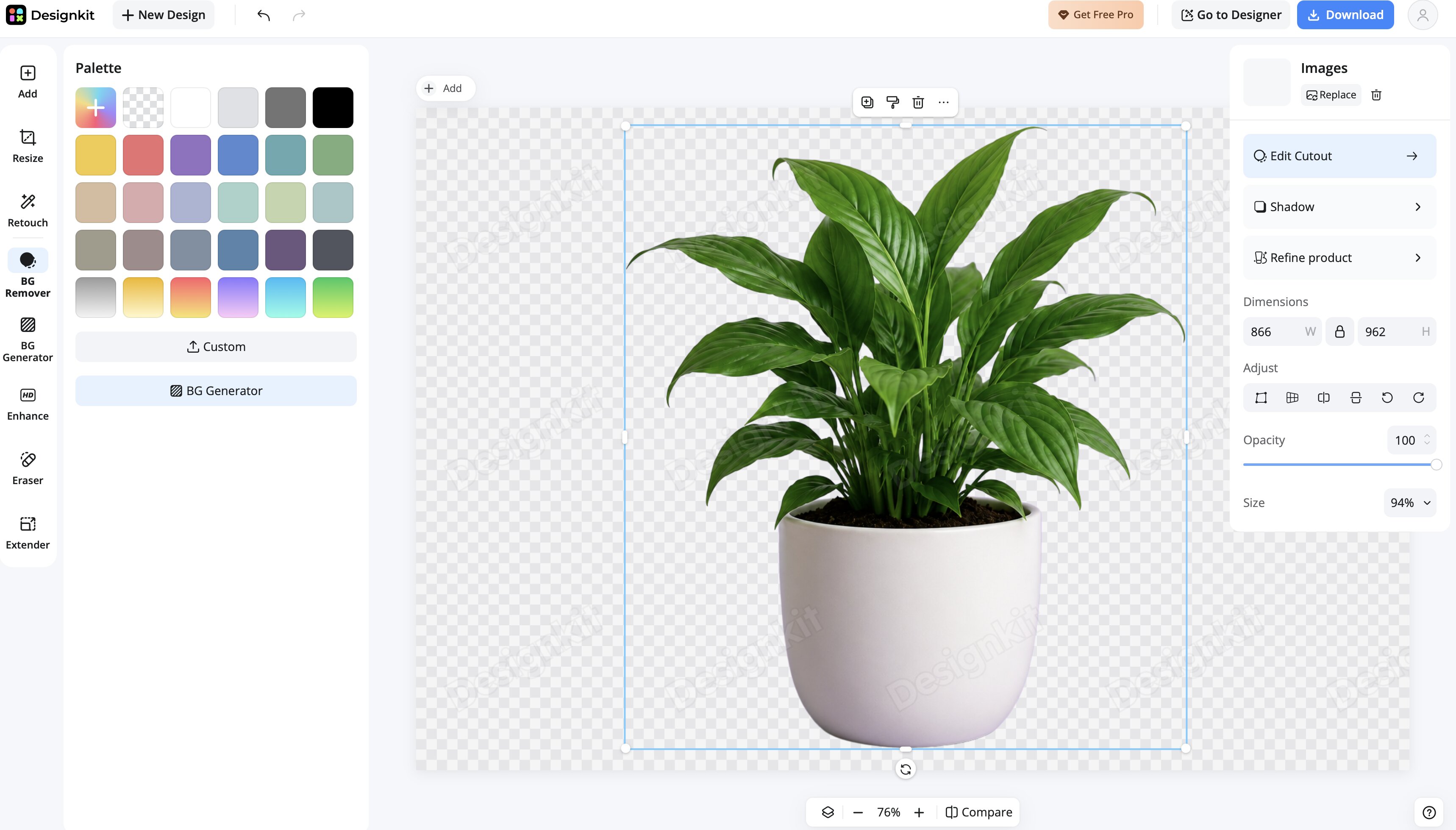
Task: Open the Add tool in sidebar
Action: point(28,82)
